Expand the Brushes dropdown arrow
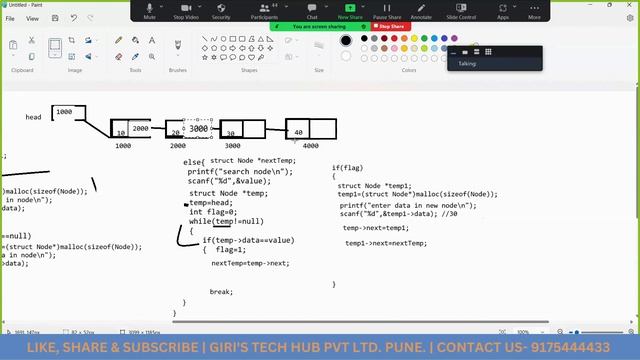Image resolution: width=640 pixels, height=360 pixels. pyautogui.click(x=178, y=56)
